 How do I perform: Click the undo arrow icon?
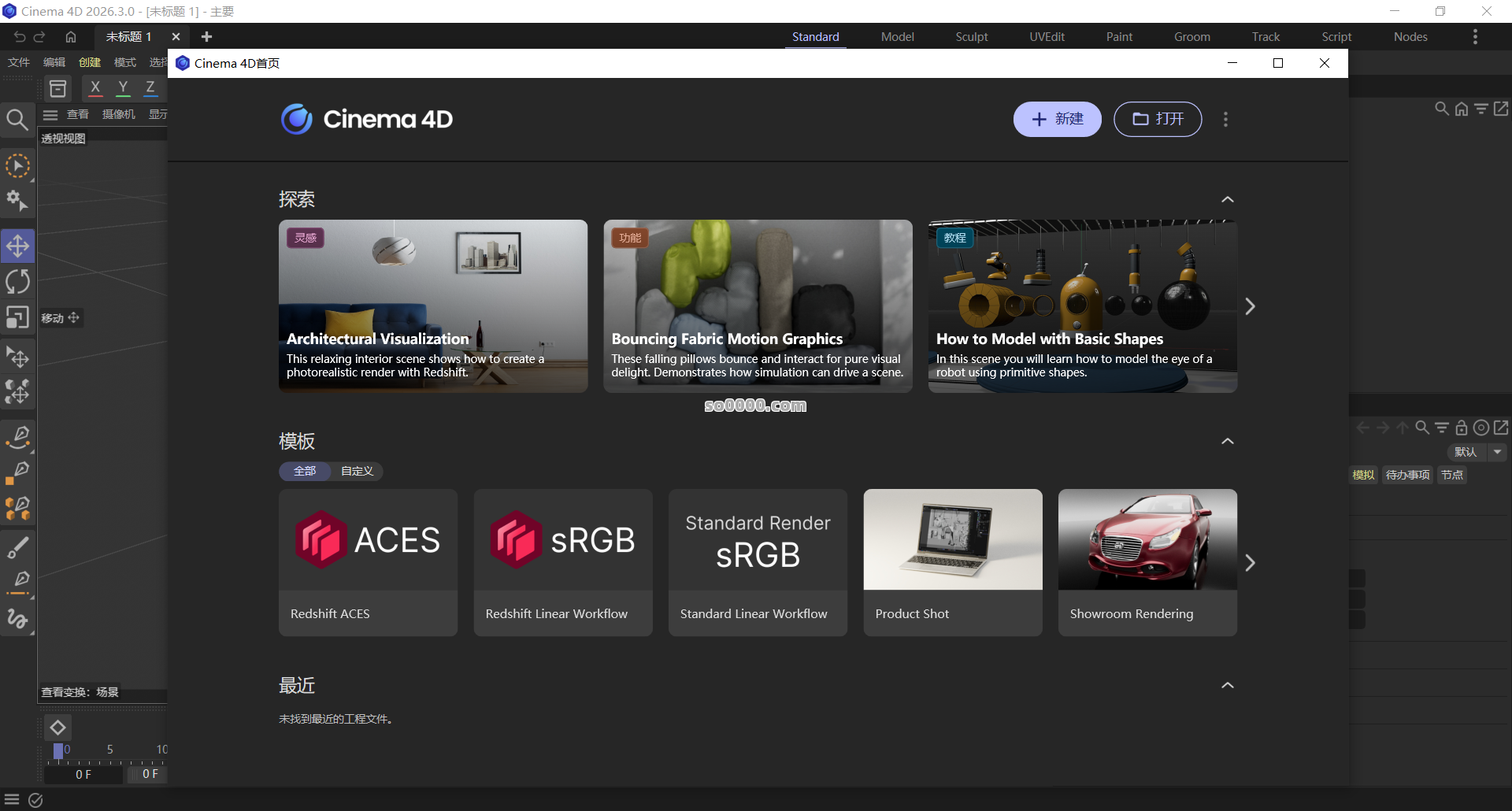(20, 36)
